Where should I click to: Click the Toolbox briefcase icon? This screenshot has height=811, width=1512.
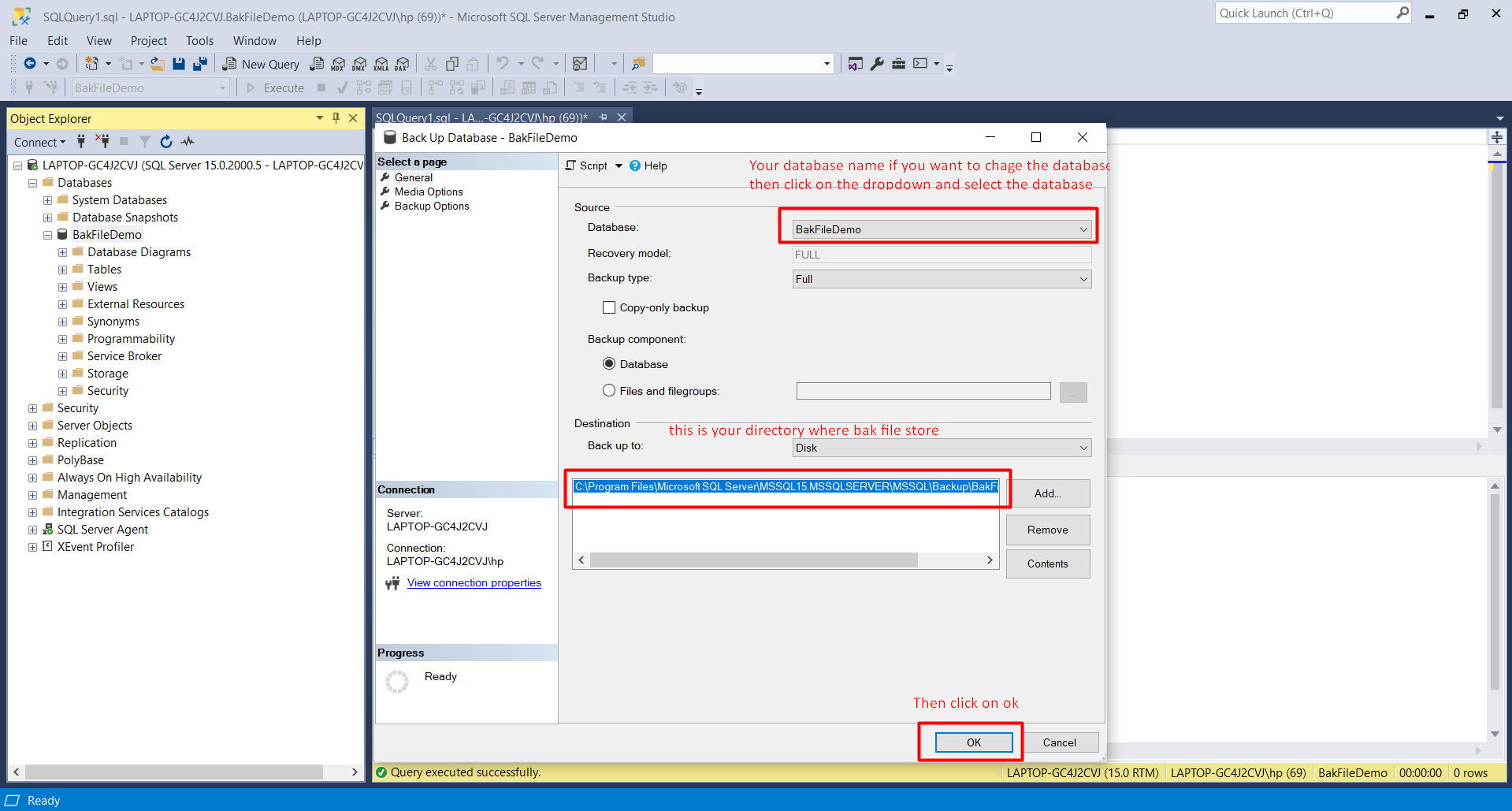pyautogui.click(x=898, y=64)
